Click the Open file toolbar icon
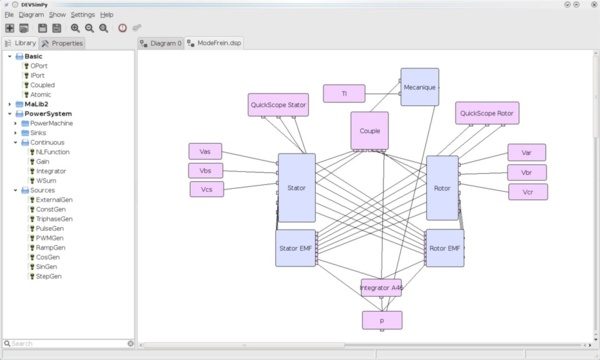 coord(24,28)
